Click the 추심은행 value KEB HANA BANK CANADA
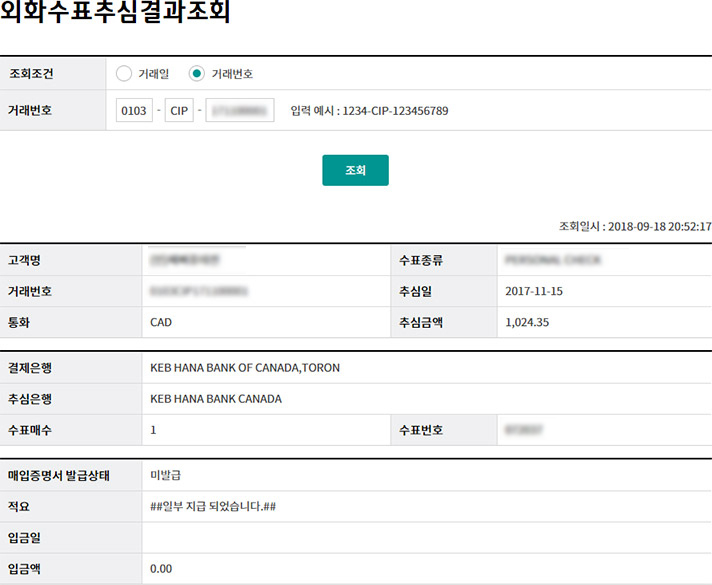Image resolution: width=712 pixels, height=585 pixels. [216, 399]
